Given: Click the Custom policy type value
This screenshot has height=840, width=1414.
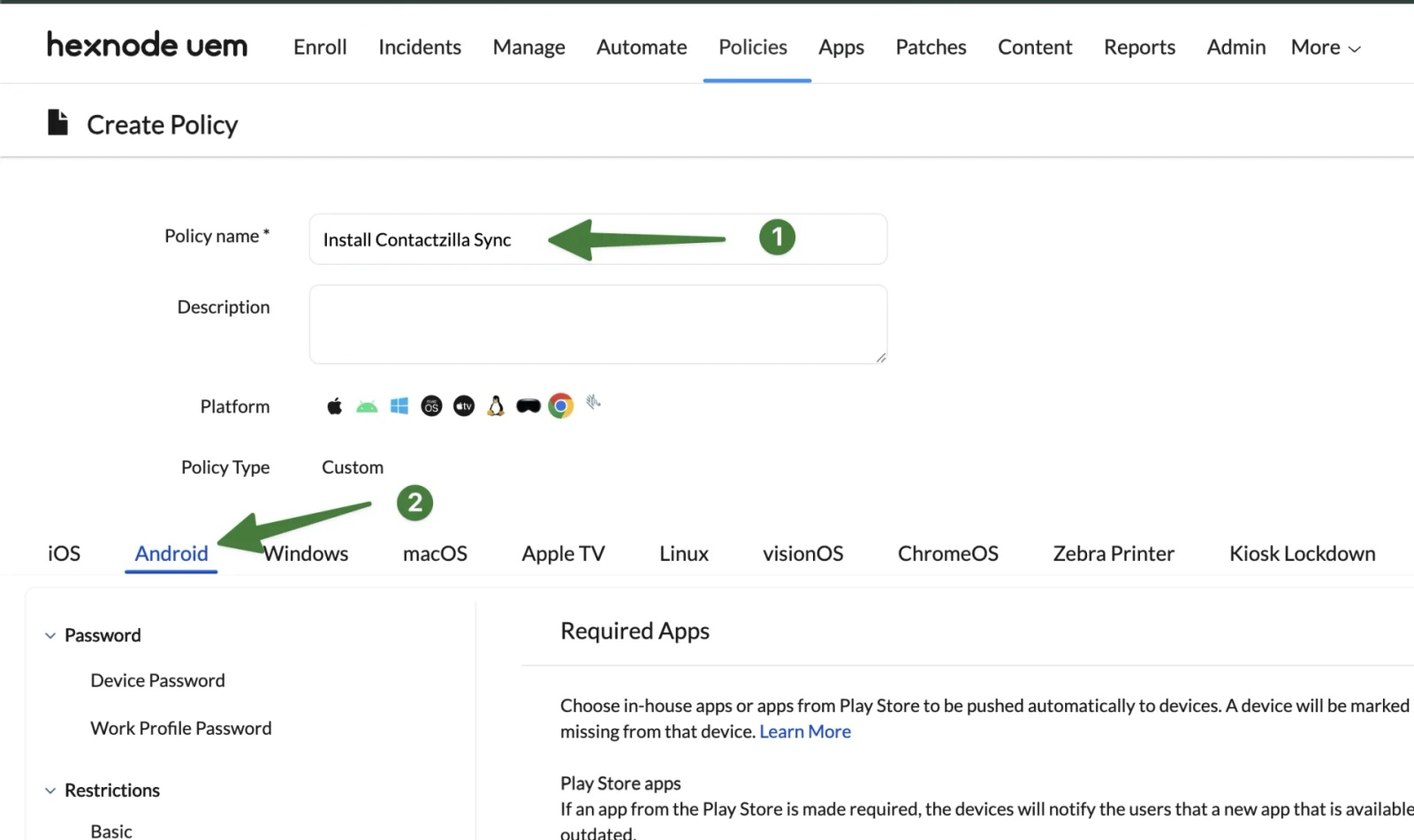Looking at the screenshot, I should pyautogui.click(x=353, y=467).
